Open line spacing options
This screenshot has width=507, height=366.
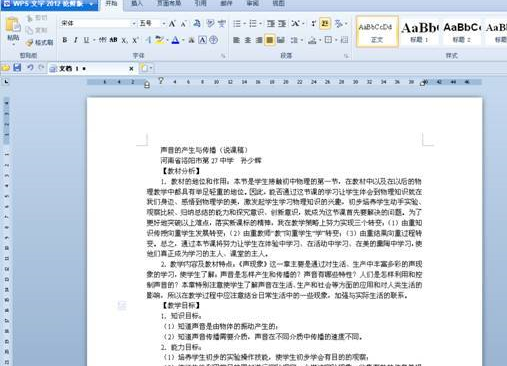pos(294,40)
